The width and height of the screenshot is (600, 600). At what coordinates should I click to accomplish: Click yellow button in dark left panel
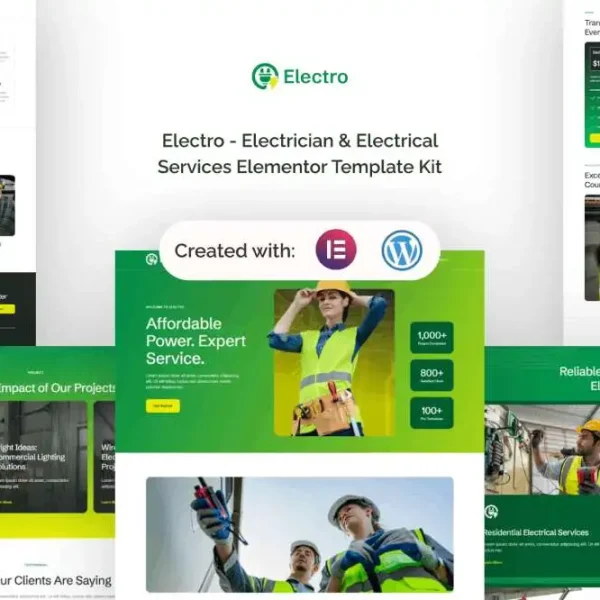[7, 309]
